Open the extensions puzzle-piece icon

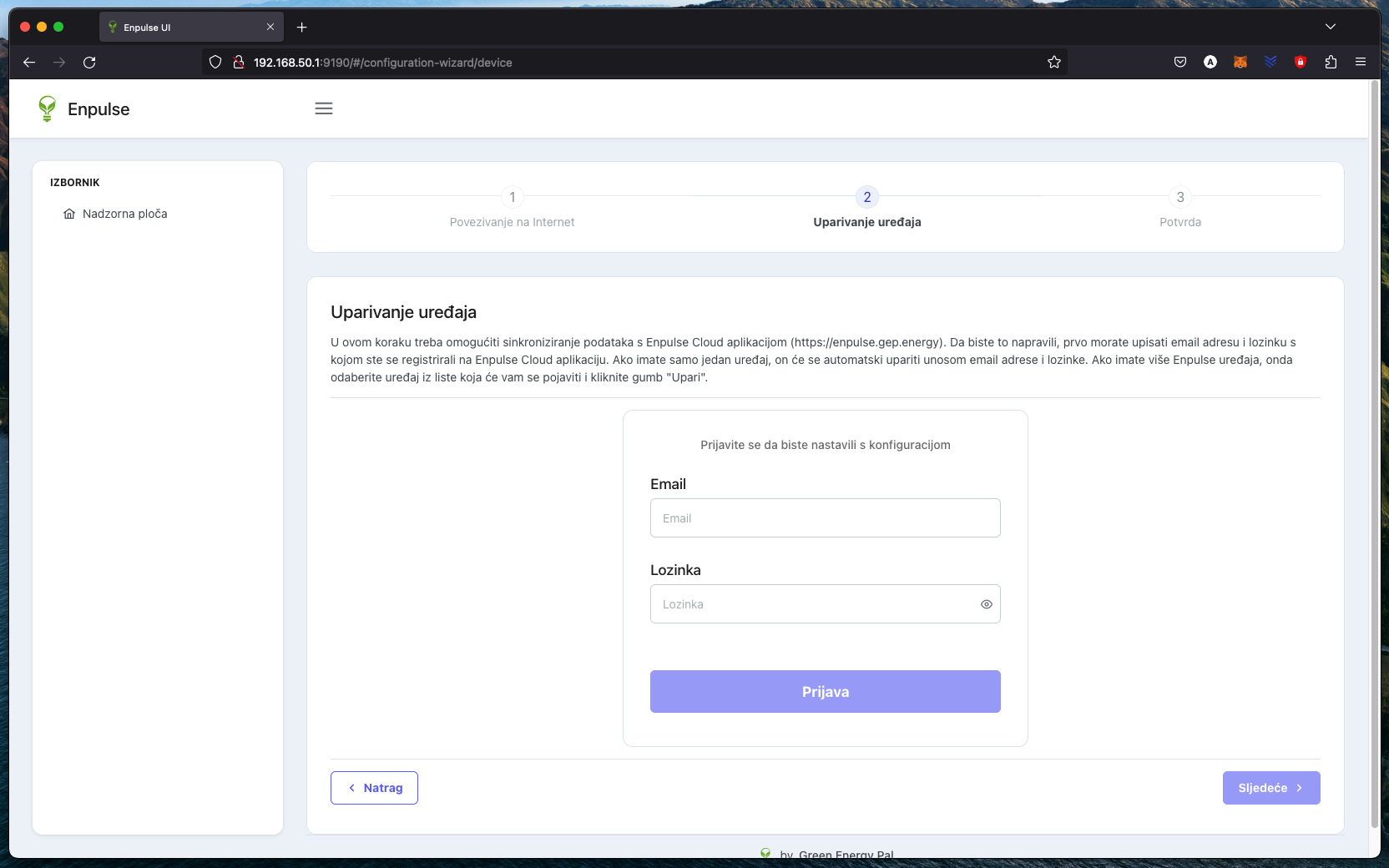(1331, 62)
